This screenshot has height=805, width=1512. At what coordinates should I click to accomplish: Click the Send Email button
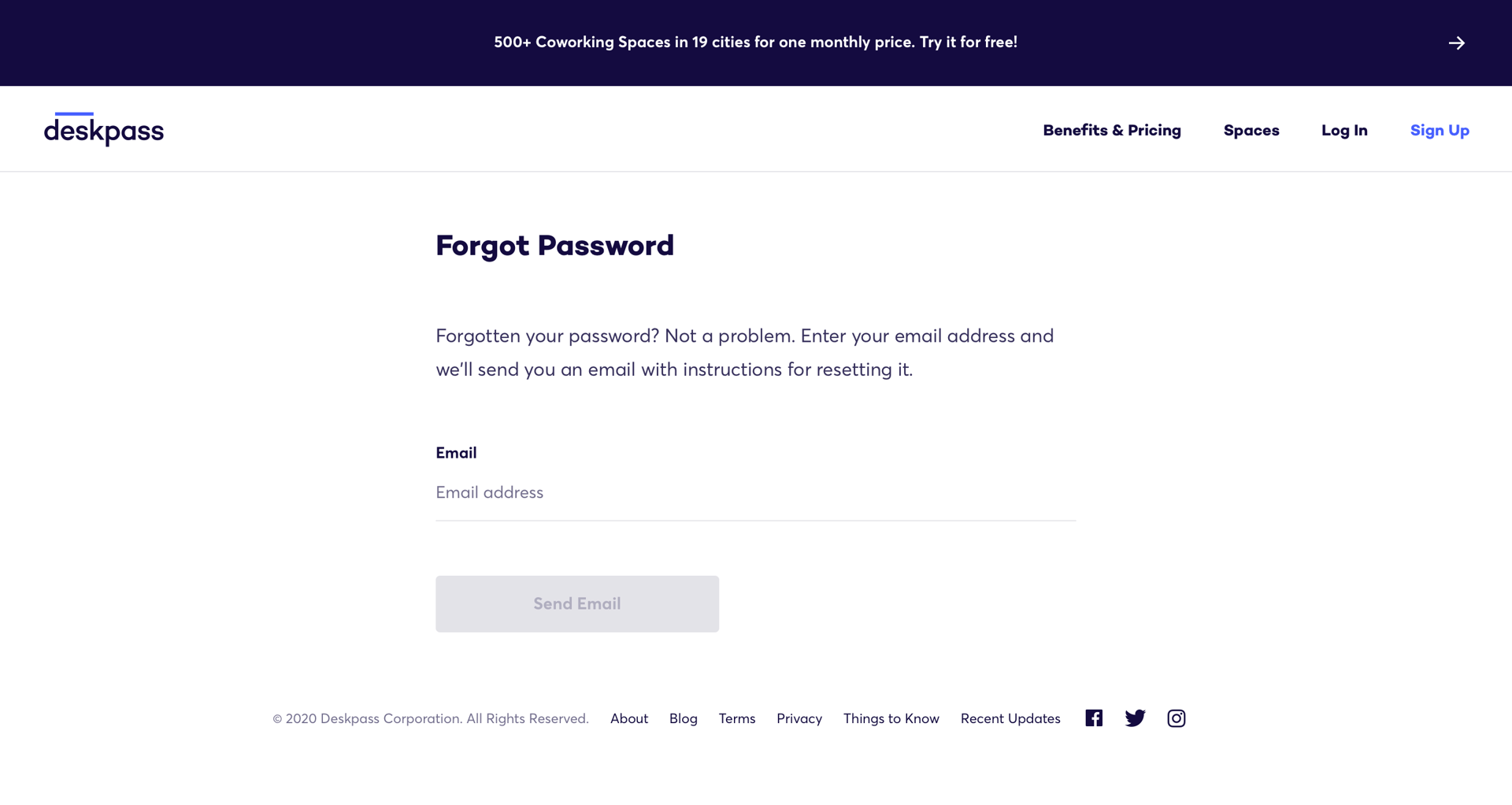pos(576,603)
